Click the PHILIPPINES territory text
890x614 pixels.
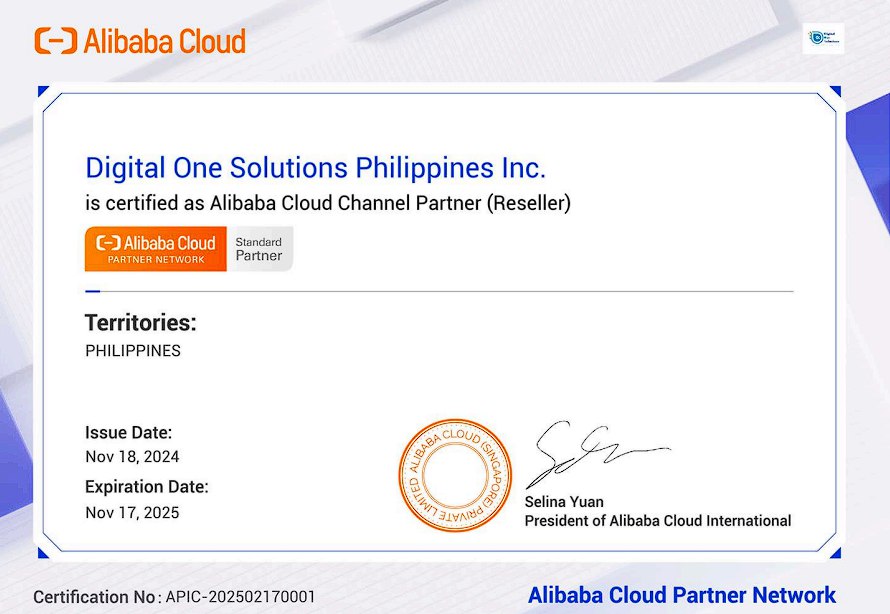click(x=133, y=351)
